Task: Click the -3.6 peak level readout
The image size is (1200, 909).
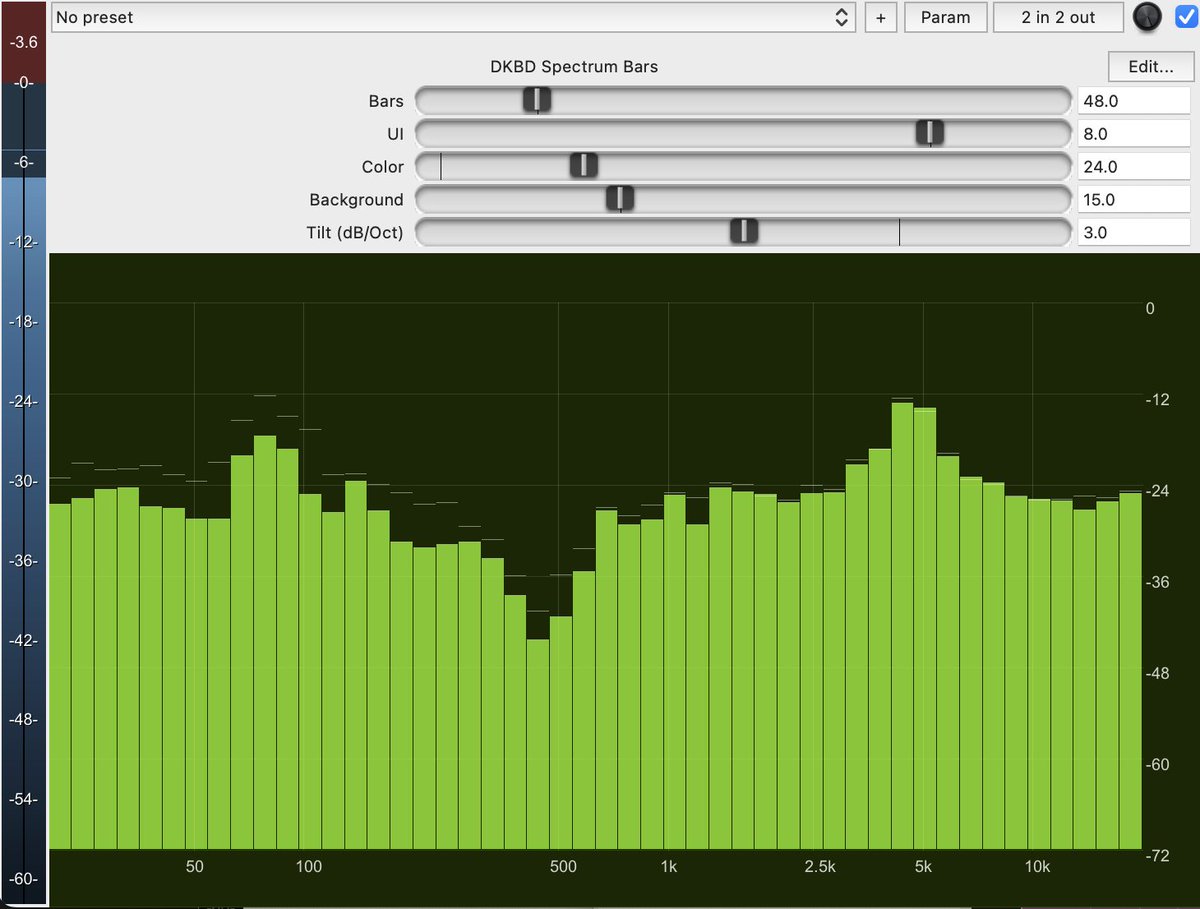Action: (23, 43)
